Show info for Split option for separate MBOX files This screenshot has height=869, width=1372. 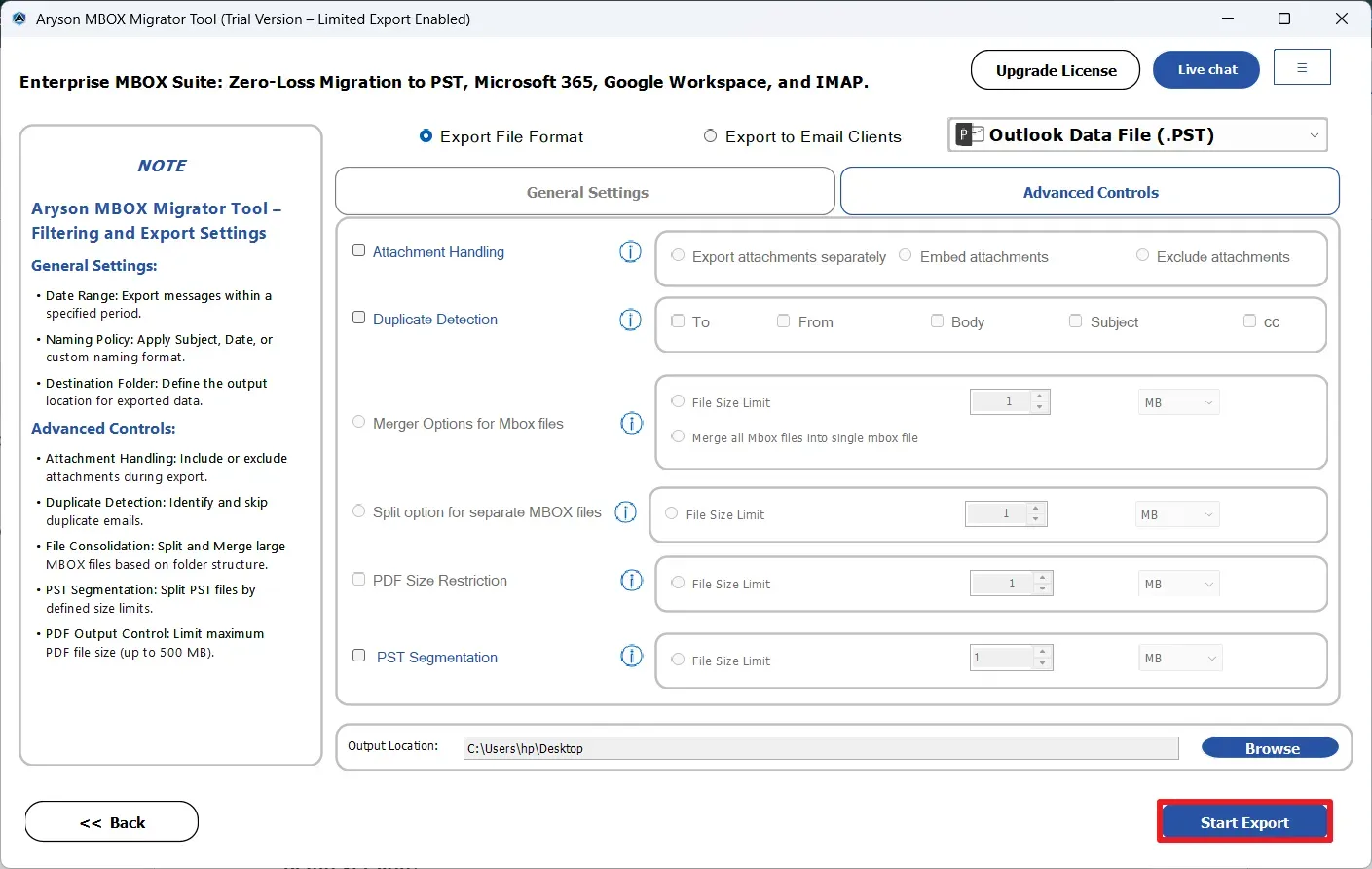(x=626, y=511)
